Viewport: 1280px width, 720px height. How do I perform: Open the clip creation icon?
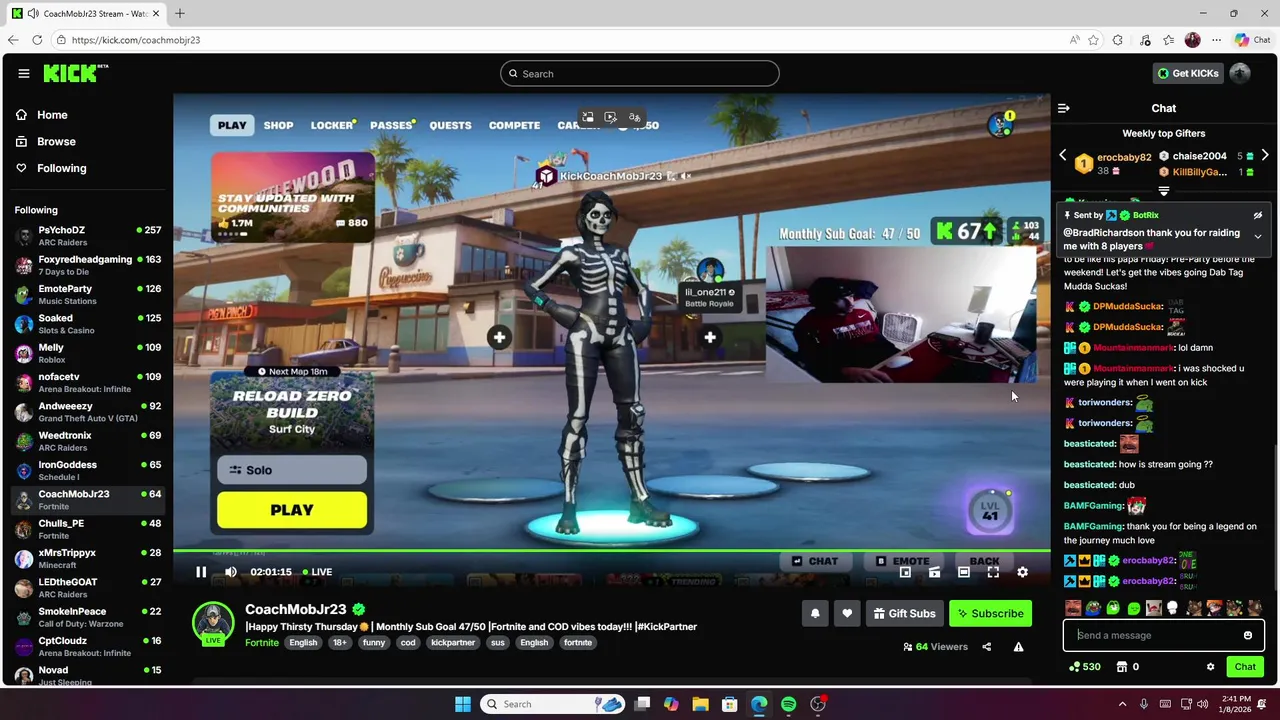[x=934, y=572]
